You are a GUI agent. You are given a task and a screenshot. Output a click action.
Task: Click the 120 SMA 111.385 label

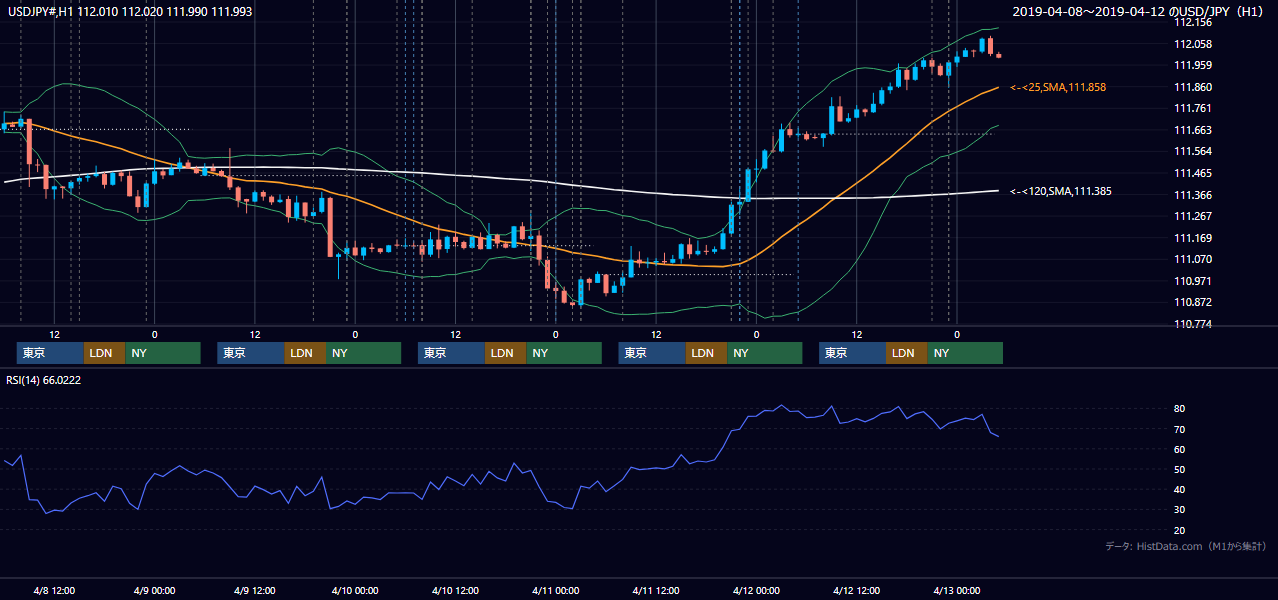[1061, 191]
